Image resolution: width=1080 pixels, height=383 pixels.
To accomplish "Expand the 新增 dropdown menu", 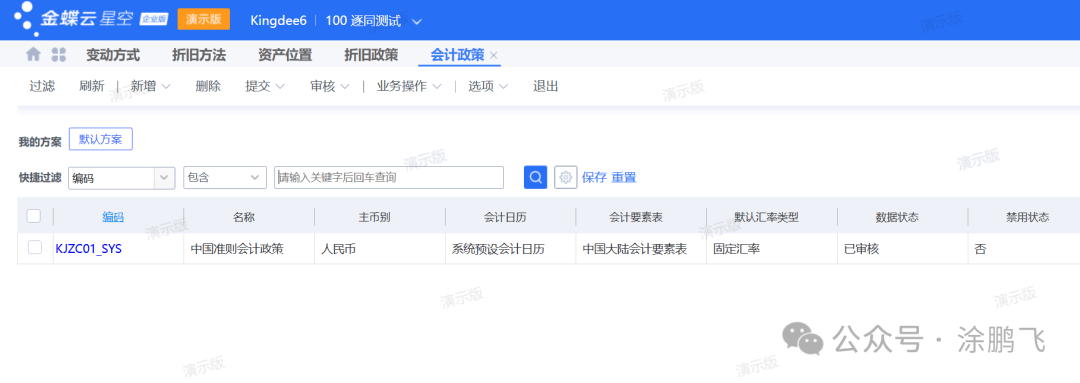I will pos(165,87).
